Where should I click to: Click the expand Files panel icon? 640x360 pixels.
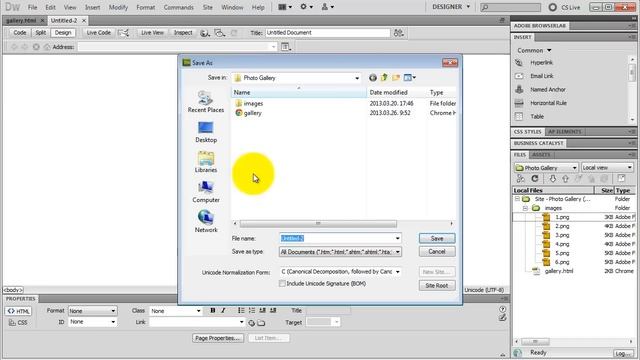[x=621, y=178]
